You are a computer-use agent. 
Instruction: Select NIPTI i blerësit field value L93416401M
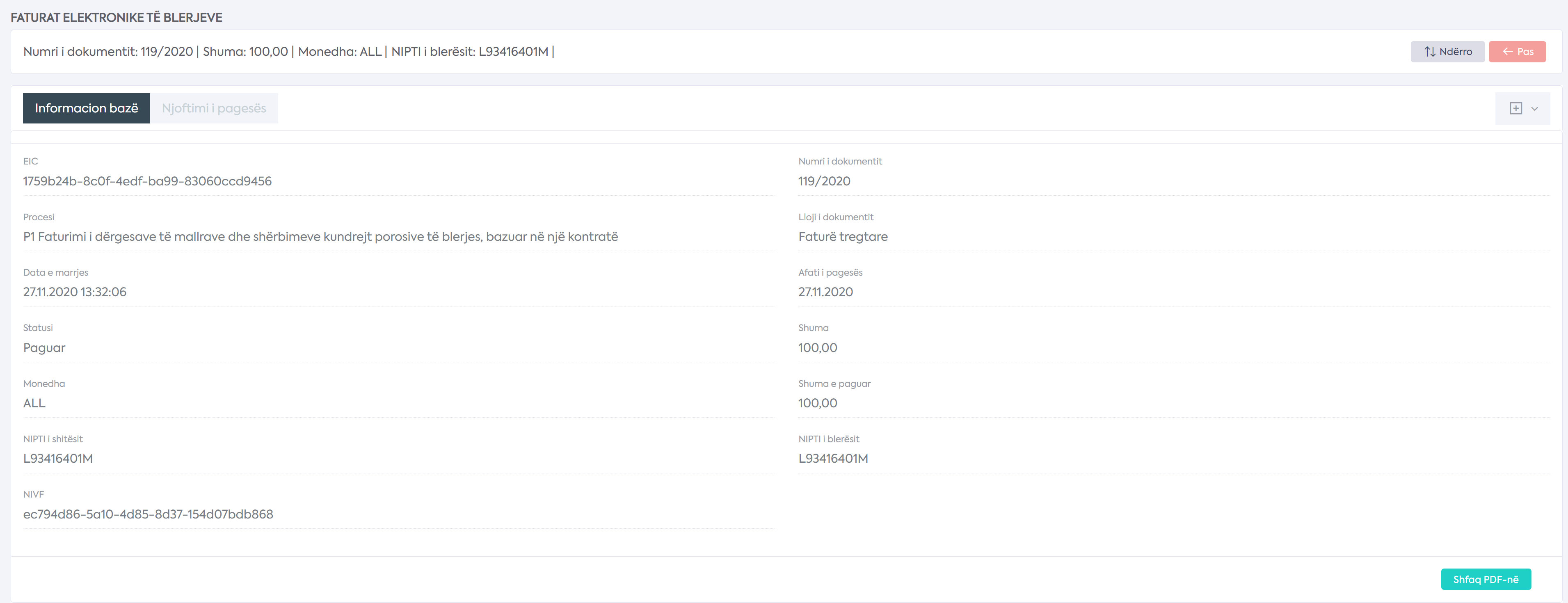click(833, 459)
